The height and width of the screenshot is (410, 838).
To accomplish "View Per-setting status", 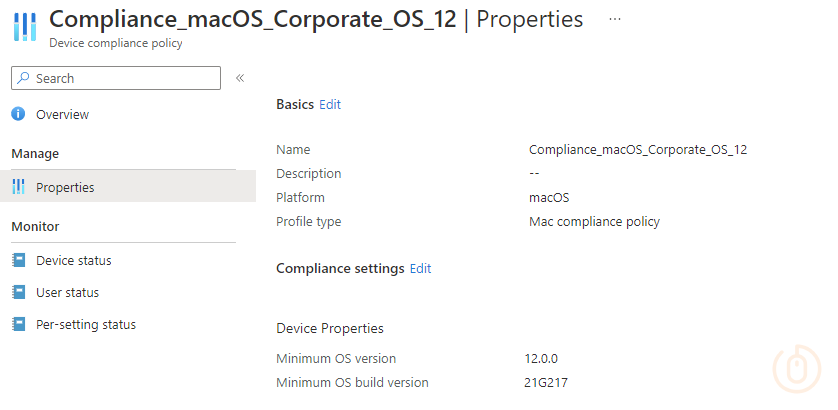I will click(x=85, y=325).
